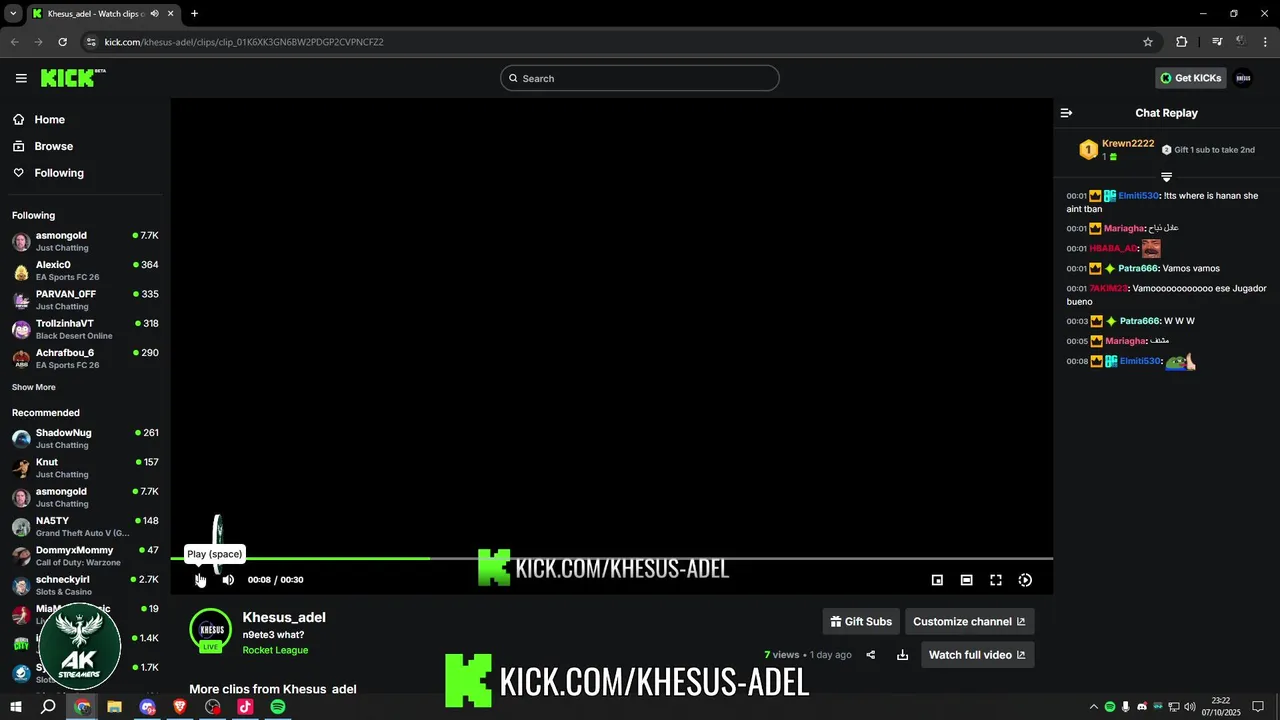Open Achrafbou_6 channel in sidebar
The height and width of the screenshot is (720, 1280).
[85, 358]
